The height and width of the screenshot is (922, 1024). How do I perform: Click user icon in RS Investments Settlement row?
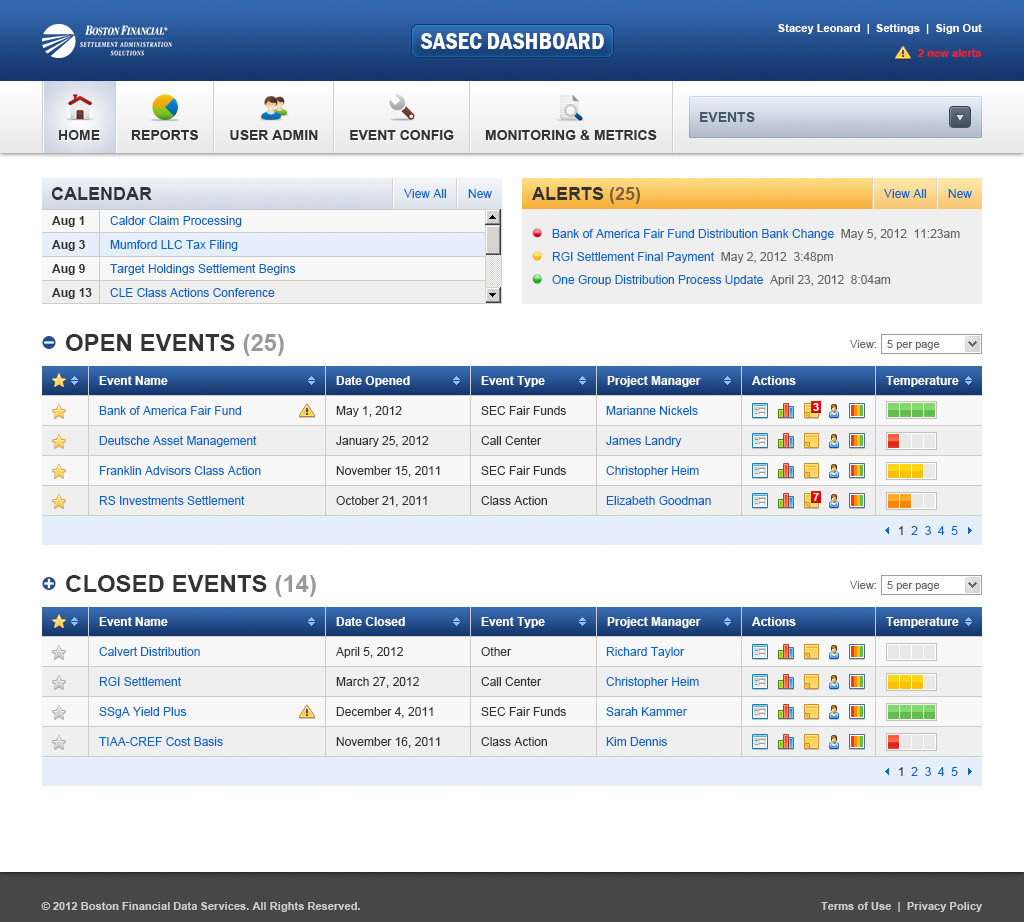834,501
